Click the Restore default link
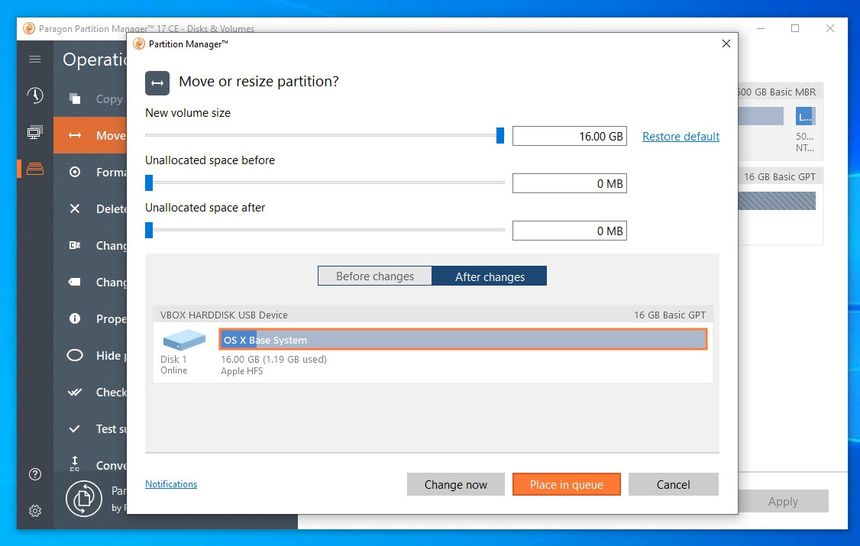The image size is (860, 546). coord(680,136)
